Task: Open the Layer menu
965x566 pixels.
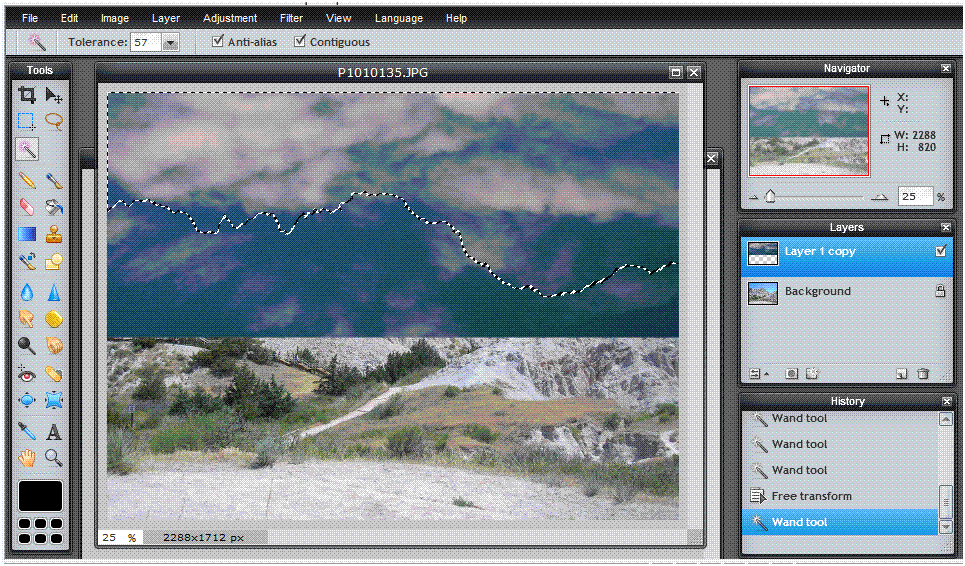Action: coord(166,18)
